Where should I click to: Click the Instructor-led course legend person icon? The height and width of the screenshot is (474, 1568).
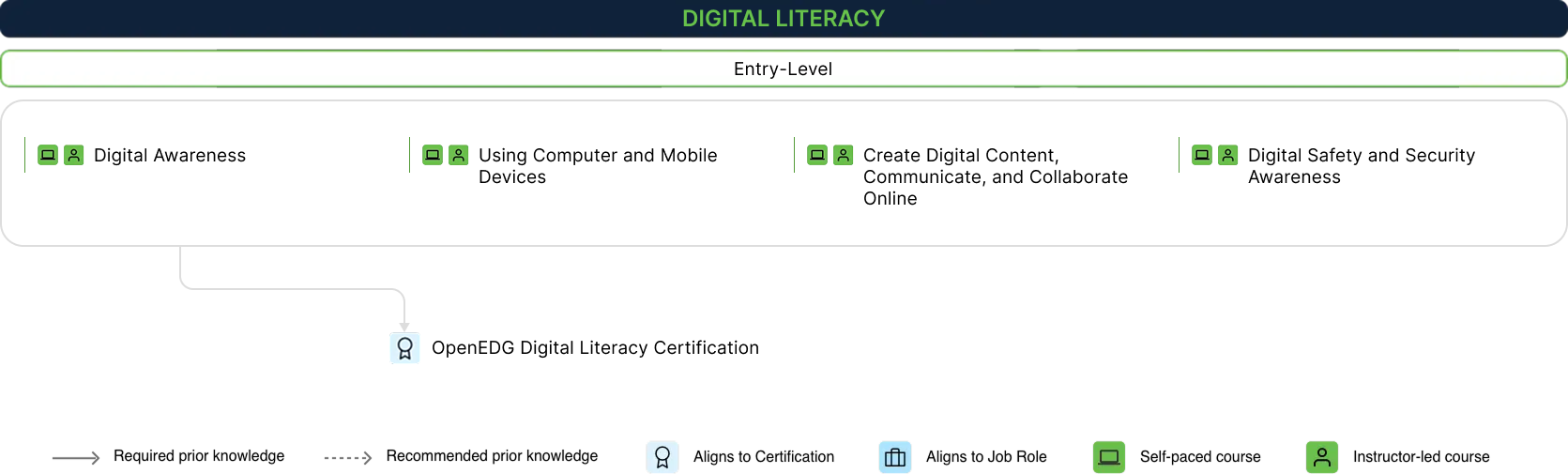click(1322, 457)
